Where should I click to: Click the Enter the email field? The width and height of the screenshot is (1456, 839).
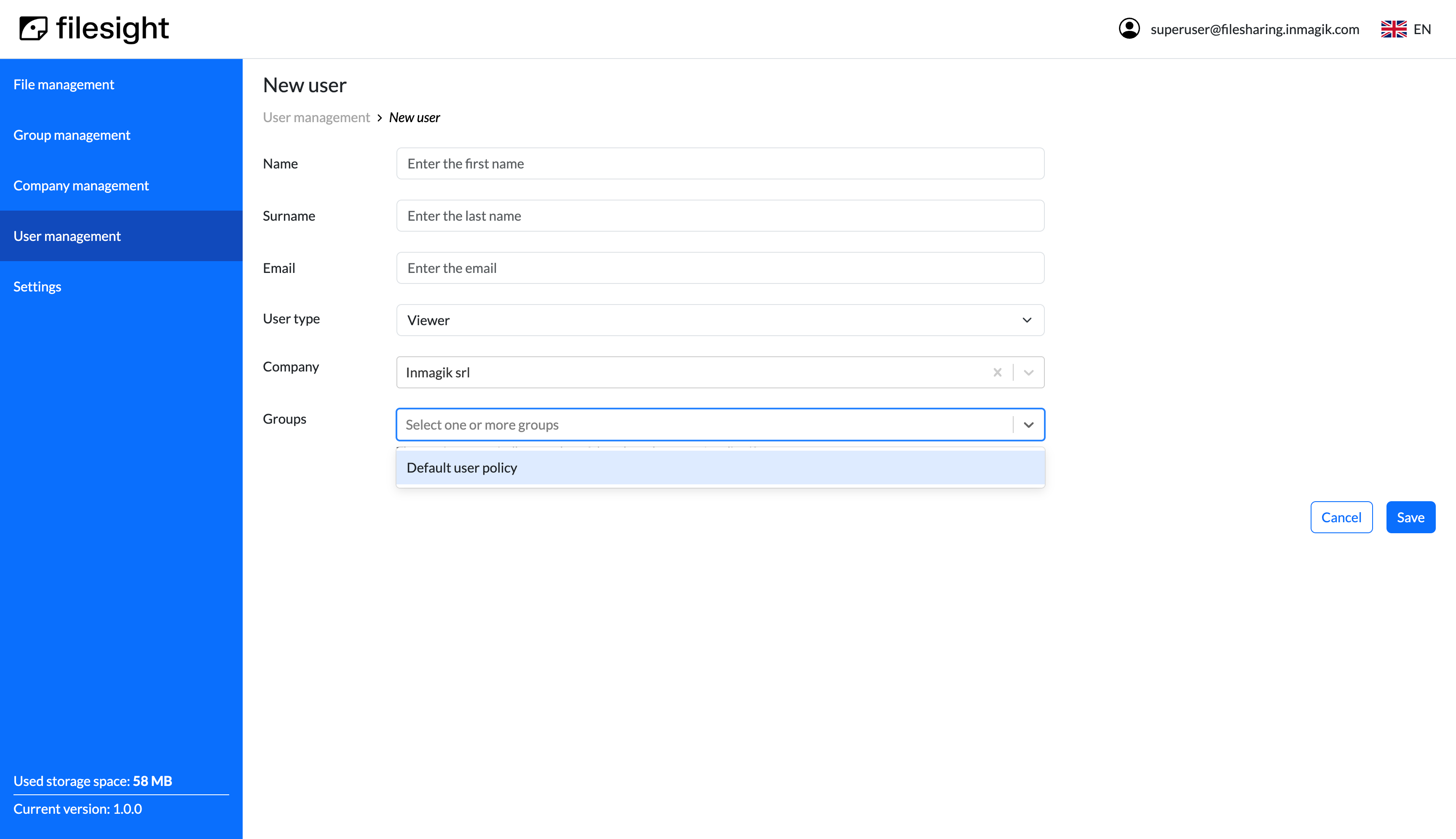719,268
